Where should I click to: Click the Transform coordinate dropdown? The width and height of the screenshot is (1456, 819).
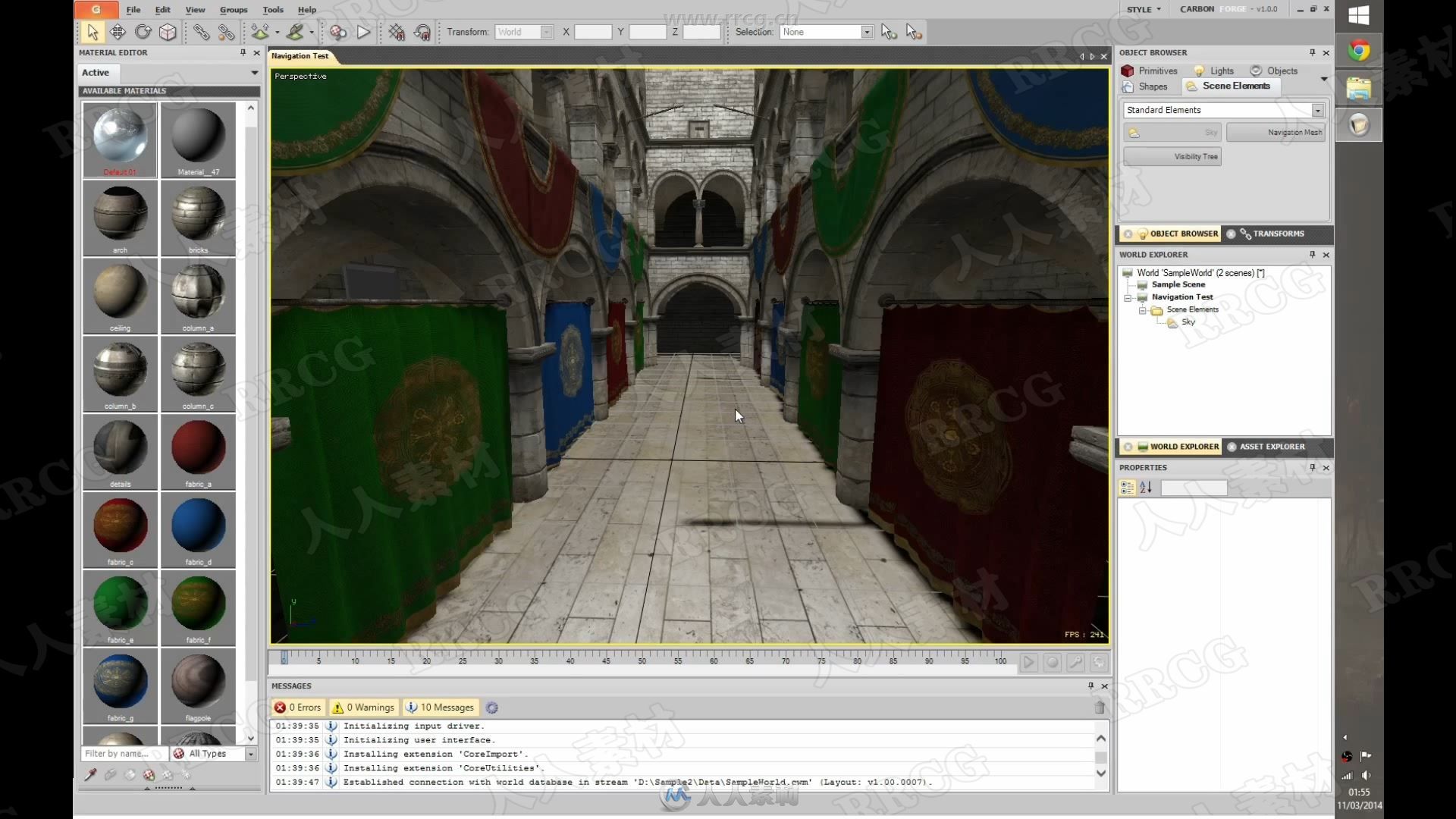click(x=524, y=31)
